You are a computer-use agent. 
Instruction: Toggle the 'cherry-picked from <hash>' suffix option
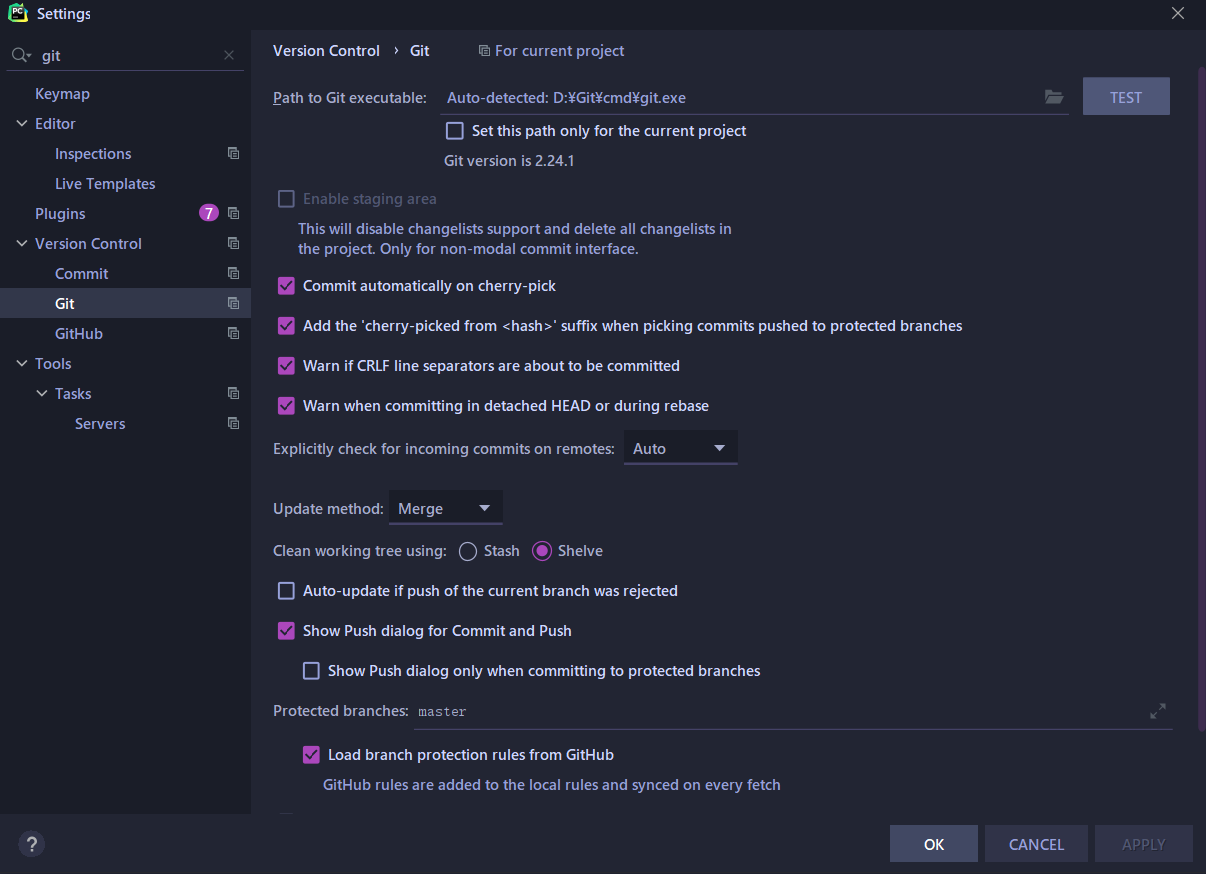[x=286, y=326]
